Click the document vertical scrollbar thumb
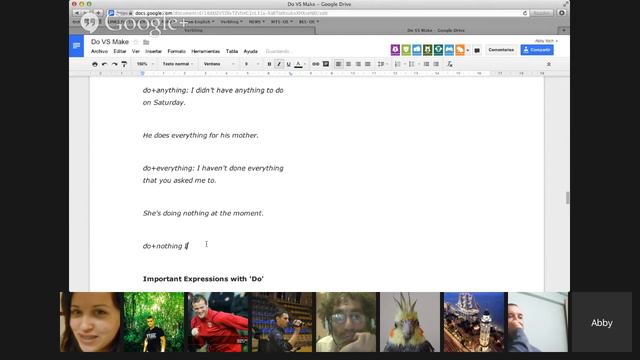The image size is (640, 360). (567, 198)
